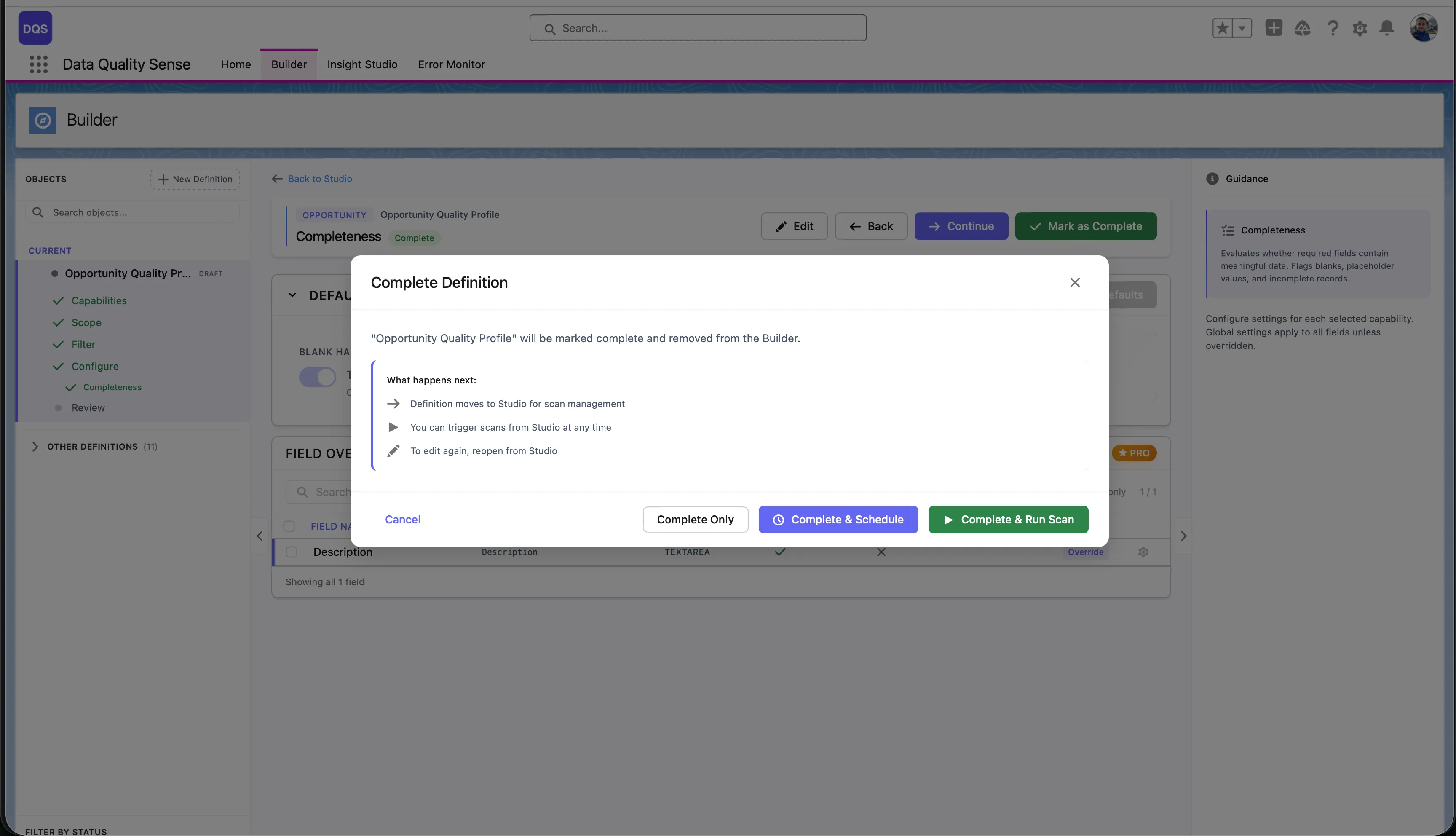
Task: Open the favorites dropdown arrow
Action: pyautogui.click(x=1242, y=27)
